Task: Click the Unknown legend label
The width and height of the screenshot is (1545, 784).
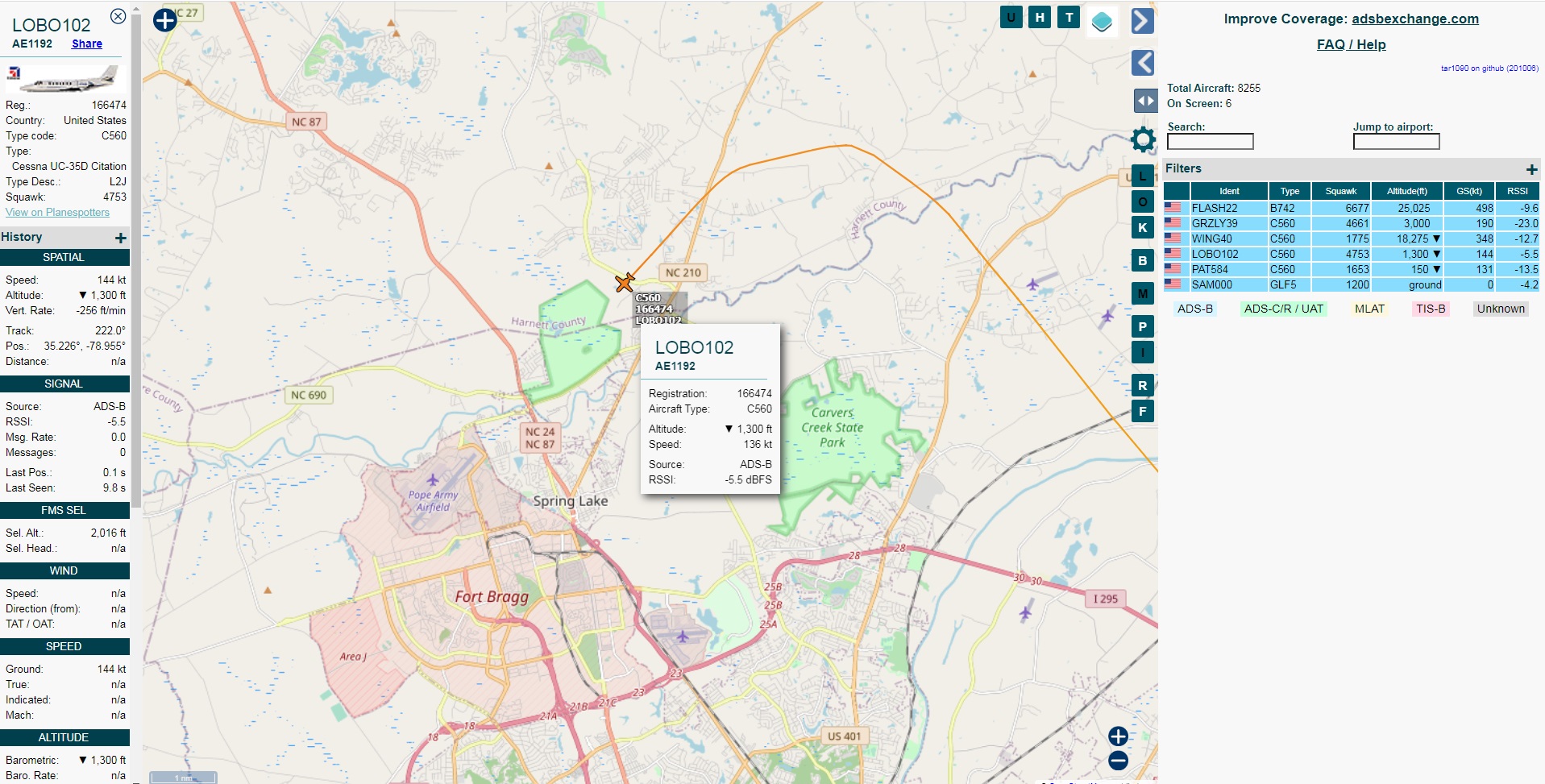Action: click(1501, 309)
